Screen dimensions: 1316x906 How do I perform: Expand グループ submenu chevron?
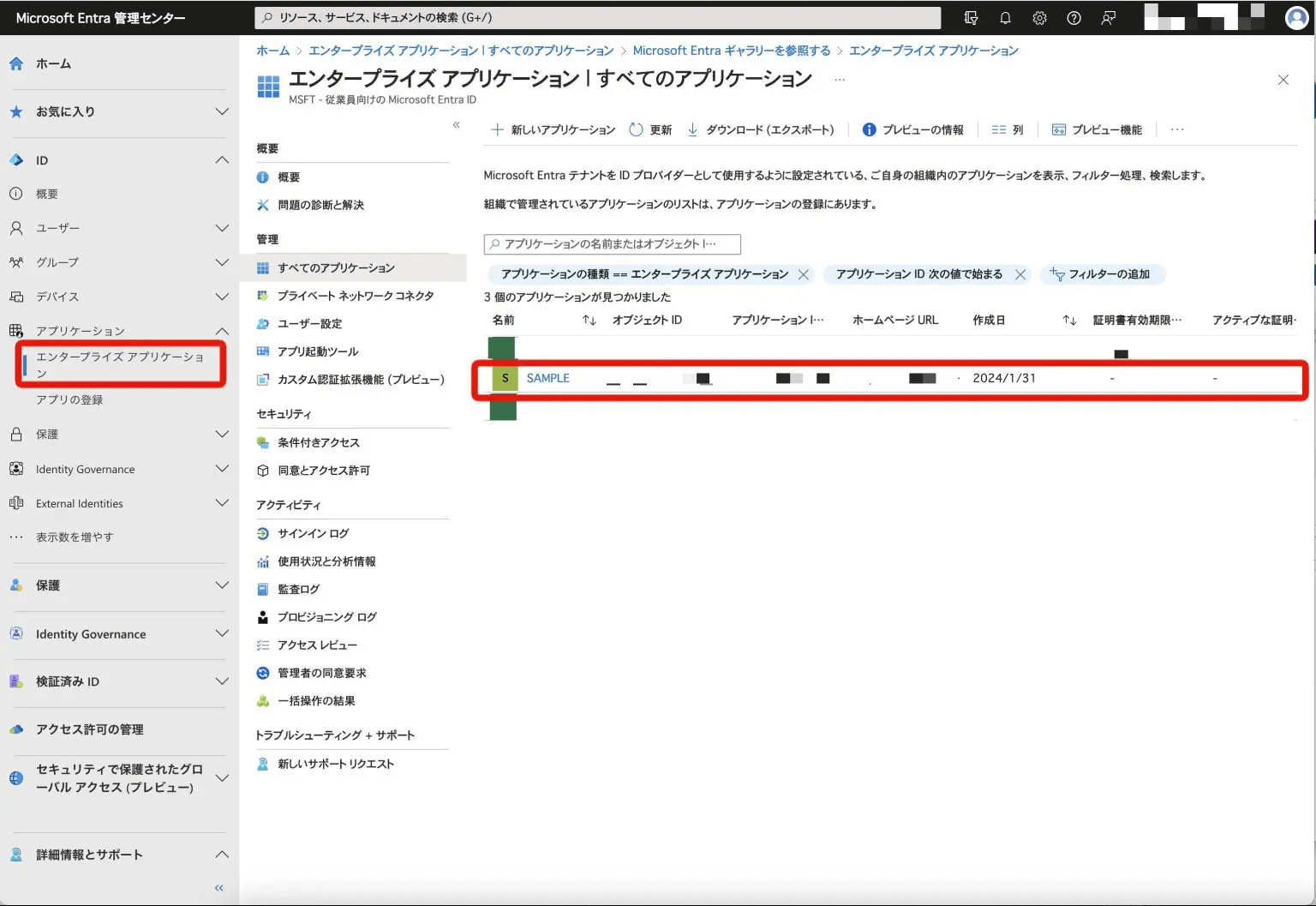tap(222, 262)
